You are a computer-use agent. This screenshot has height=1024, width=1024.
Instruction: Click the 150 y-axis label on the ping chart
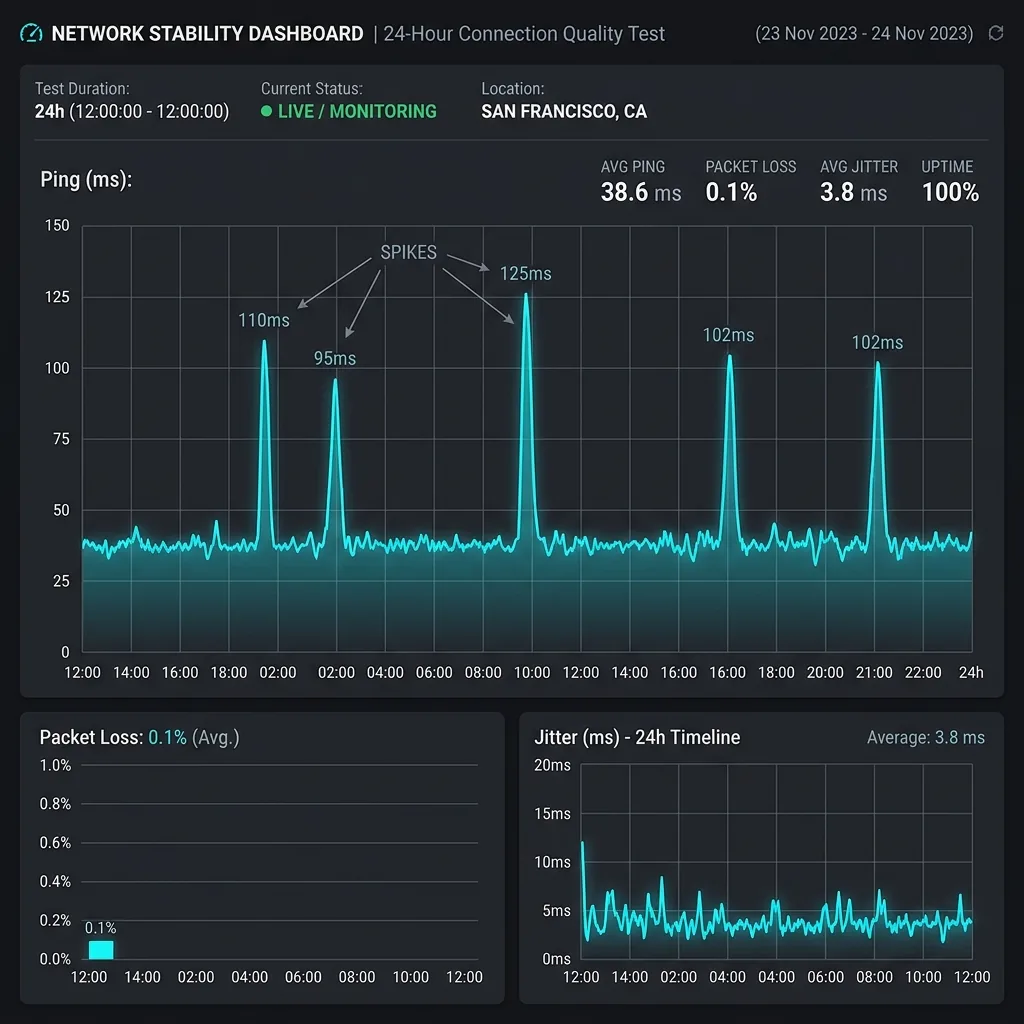pyautogui.click(x=57, y=225)
